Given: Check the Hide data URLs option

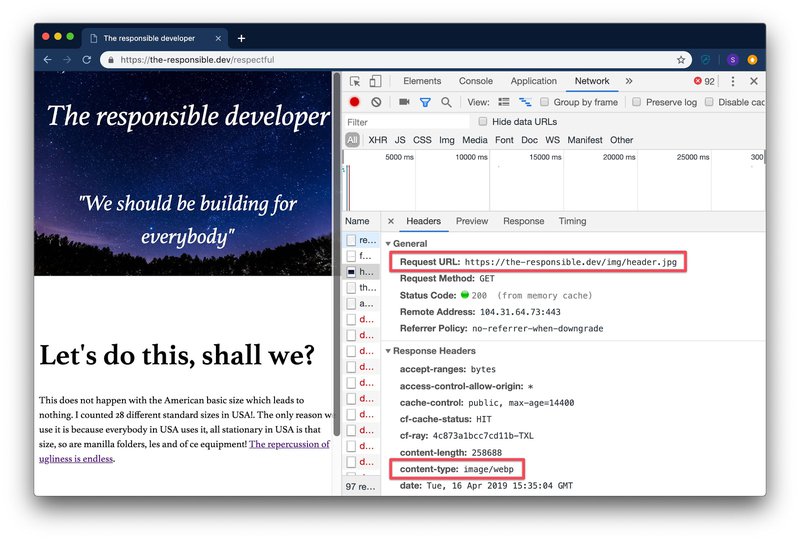Looking at the screenshot, I should coord(483,121).
